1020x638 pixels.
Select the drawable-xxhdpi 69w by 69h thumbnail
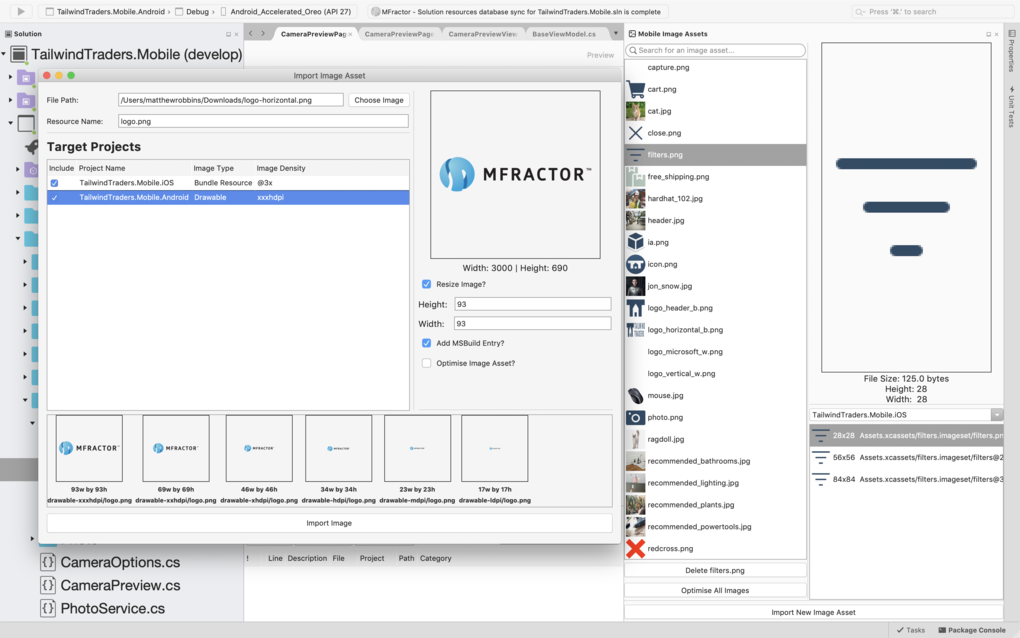[176, 448]
